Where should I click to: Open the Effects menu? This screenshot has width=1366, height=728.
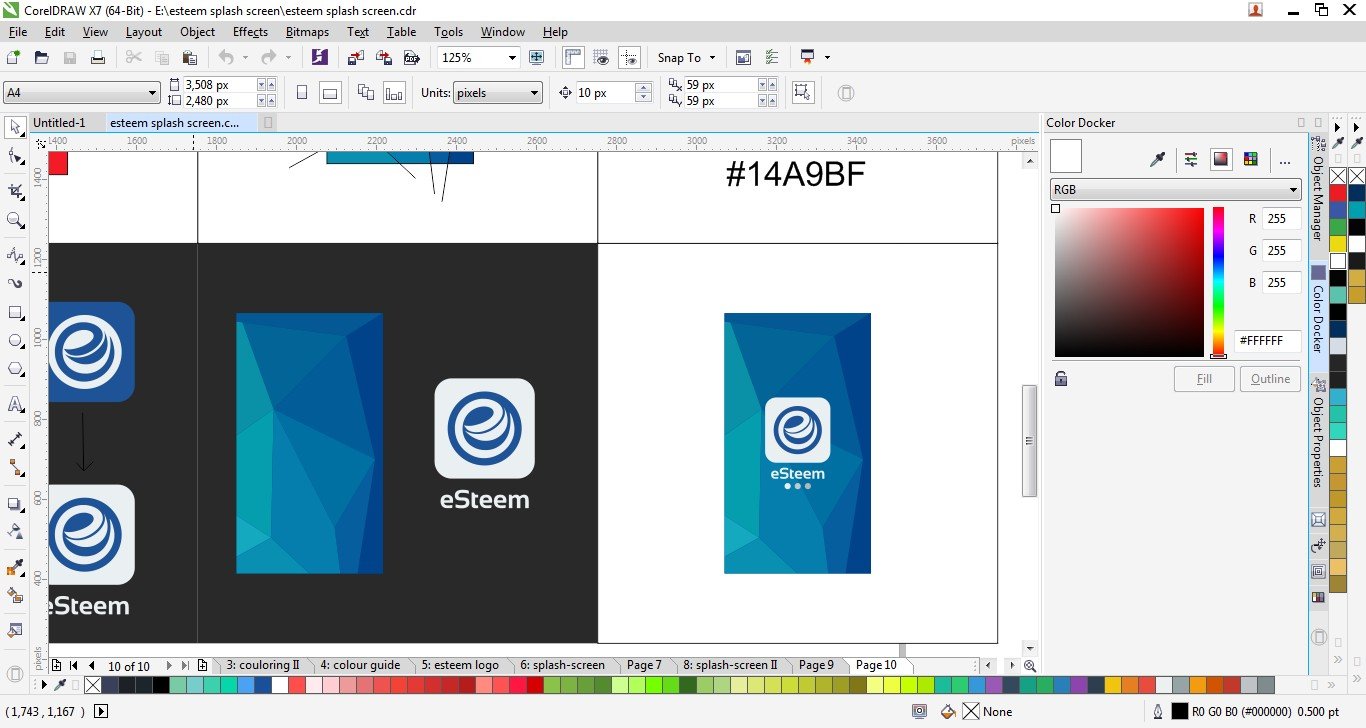click(x=250, y=32)
